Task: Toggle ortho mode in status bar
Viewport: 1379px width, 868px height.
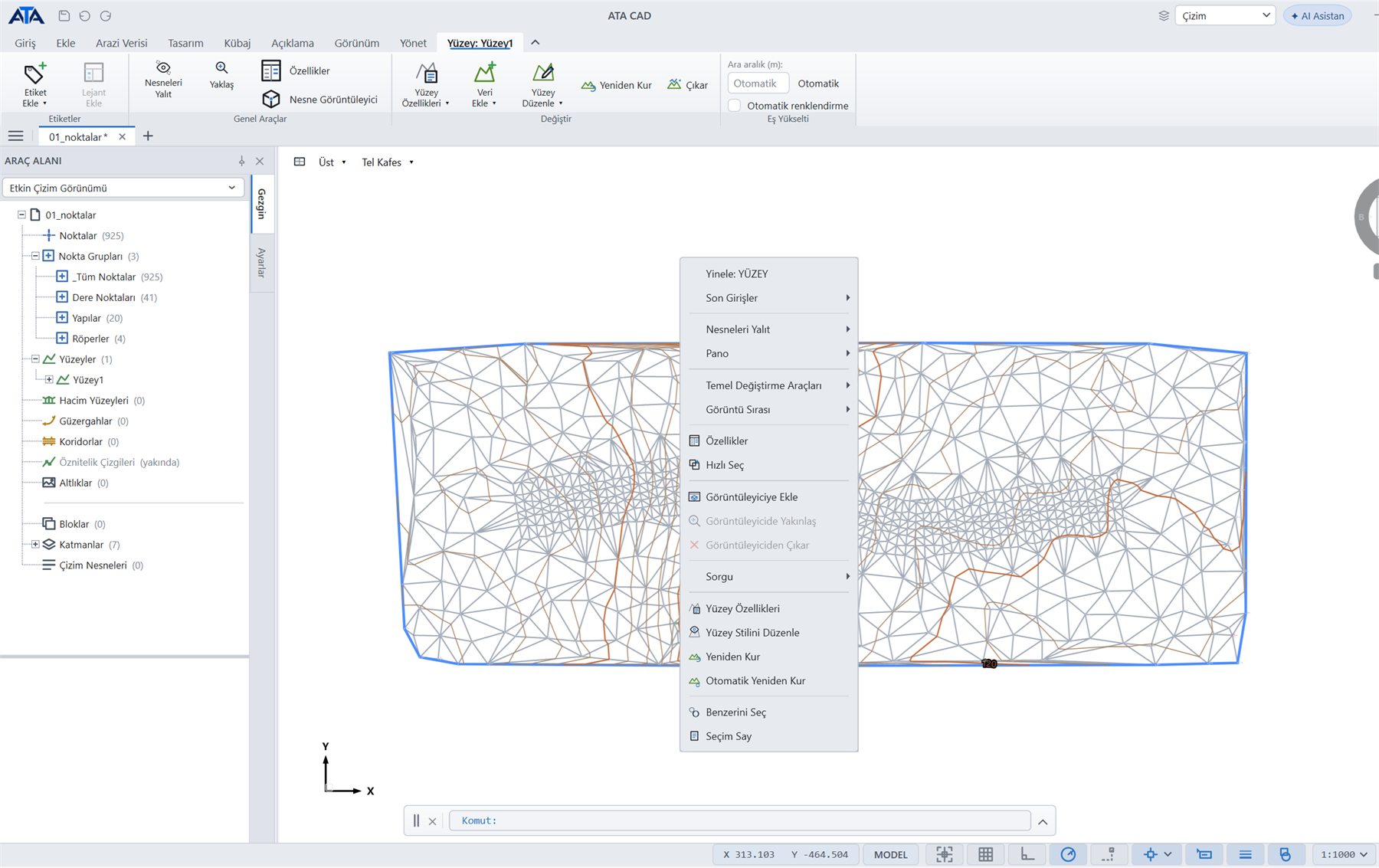Action: [1027, 854]
